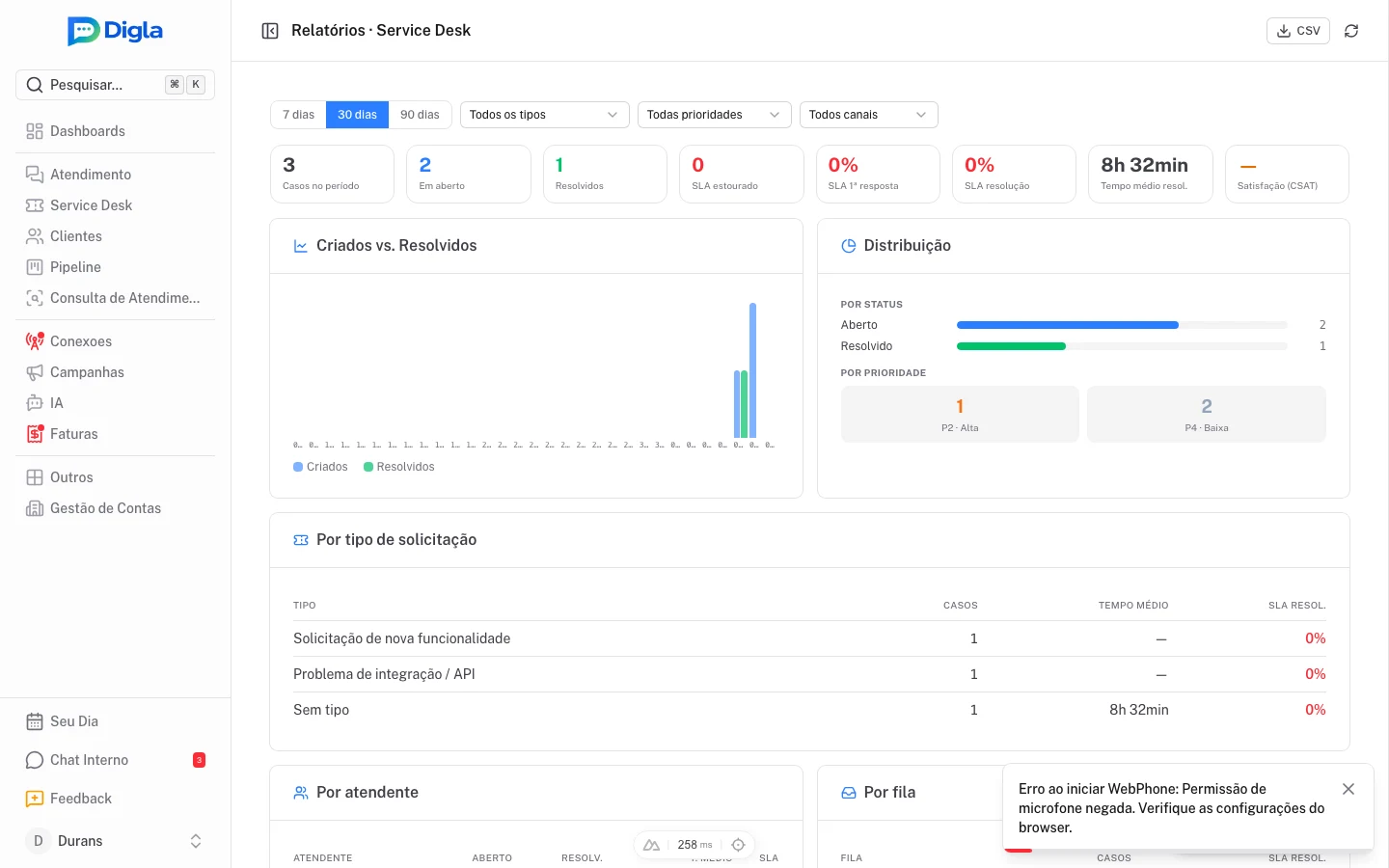
Task: Click the Aberto status progress bar
Action: pos(1122,325)
